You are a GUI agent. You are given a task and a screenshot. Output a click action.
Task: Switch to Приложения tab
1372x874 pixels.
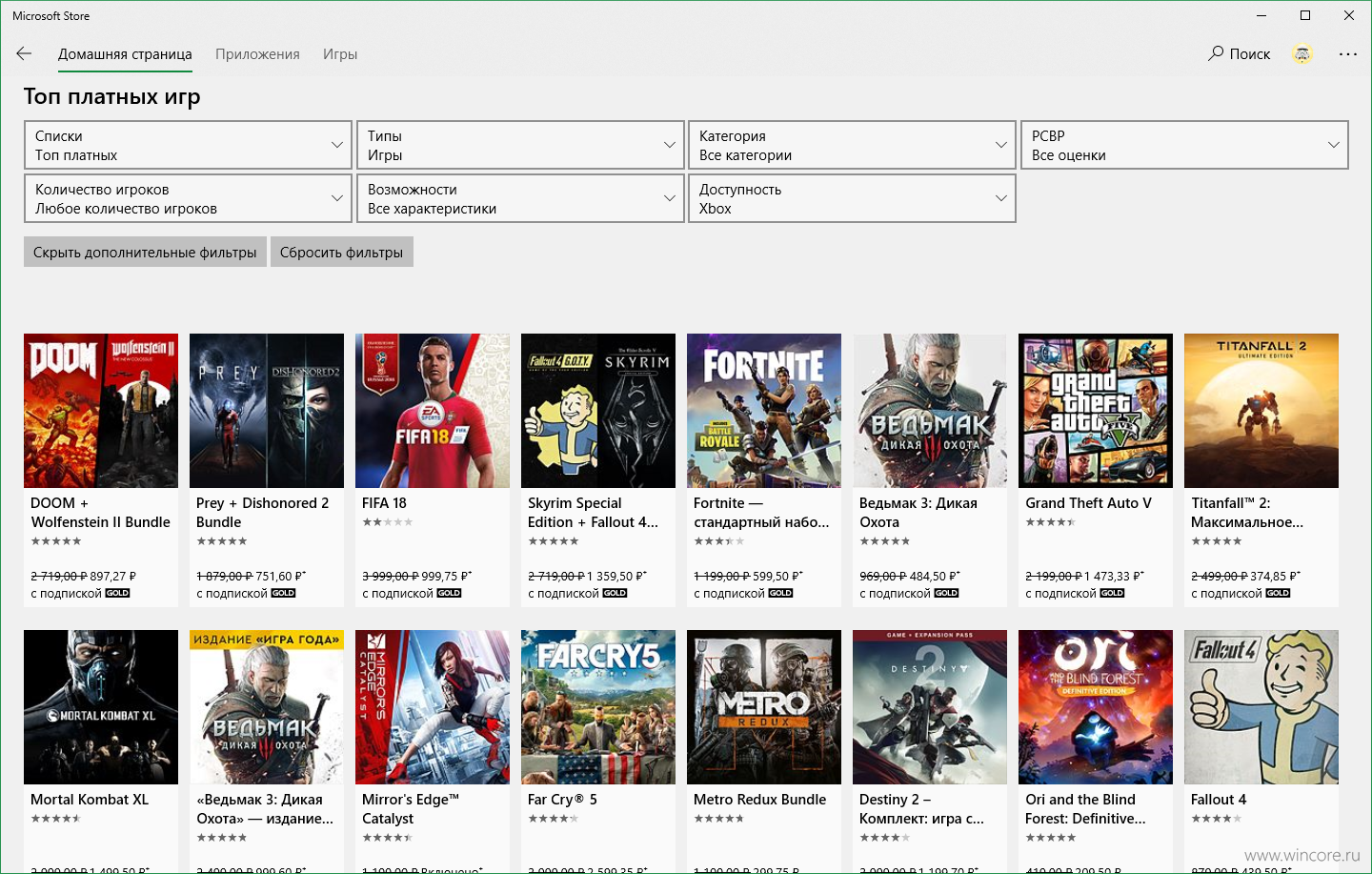[x=257, y=54]
